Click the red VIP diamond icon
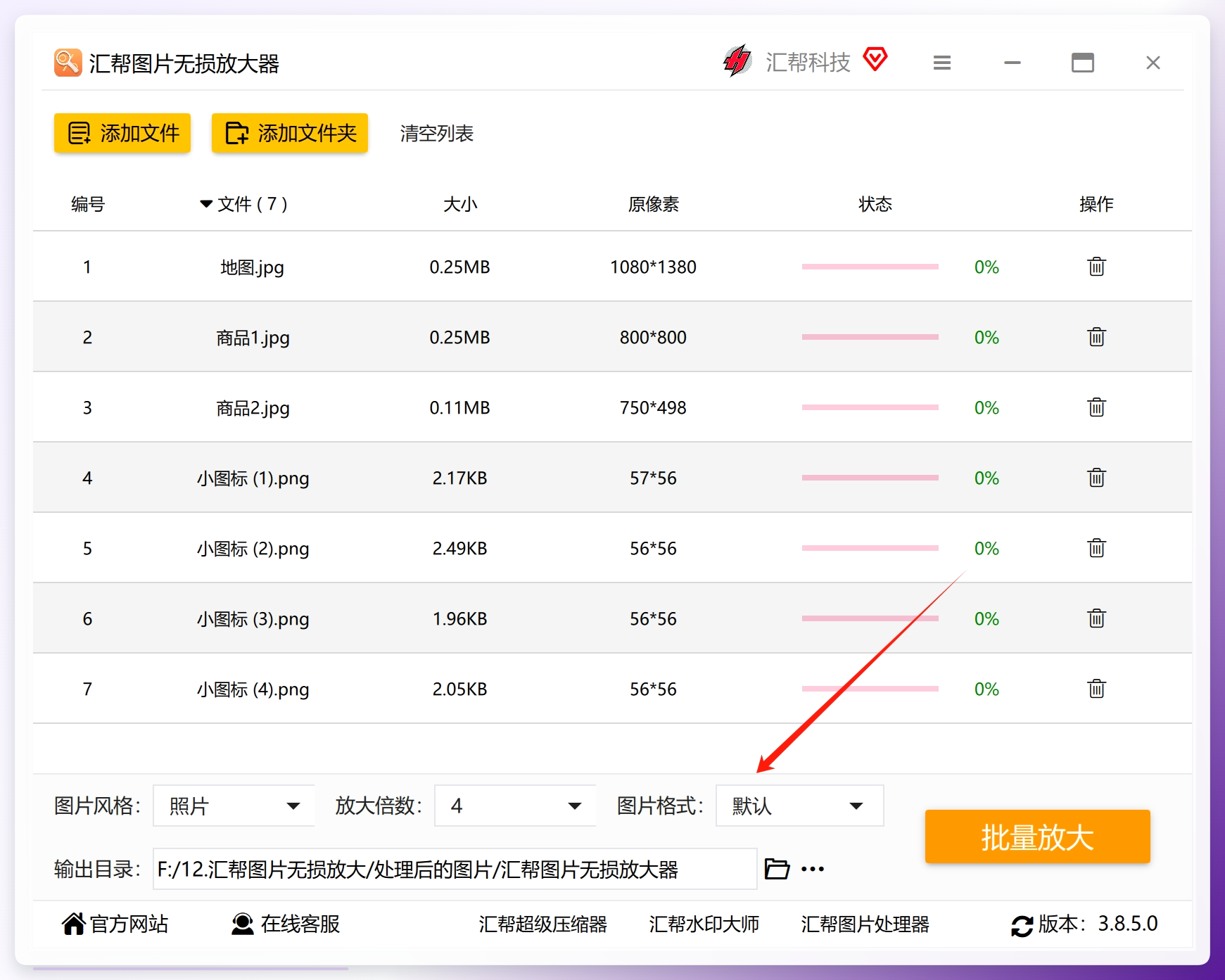 tap(875, 60)
